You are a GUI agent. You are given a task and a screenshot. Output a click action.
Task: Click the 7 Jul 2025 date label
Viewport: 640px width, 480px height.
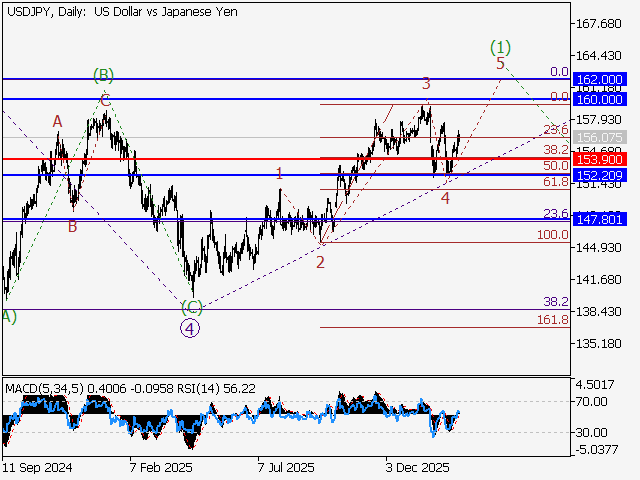(x=286, y=467)
